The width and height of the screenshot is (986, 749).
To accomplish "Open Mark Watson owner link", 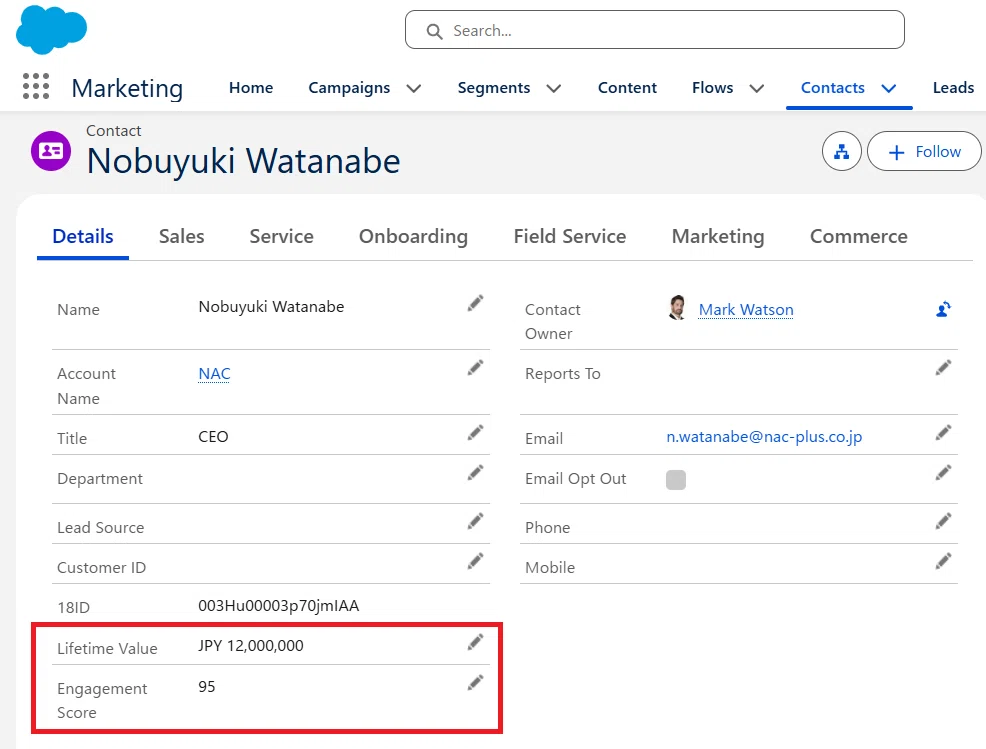I will 746,309.
